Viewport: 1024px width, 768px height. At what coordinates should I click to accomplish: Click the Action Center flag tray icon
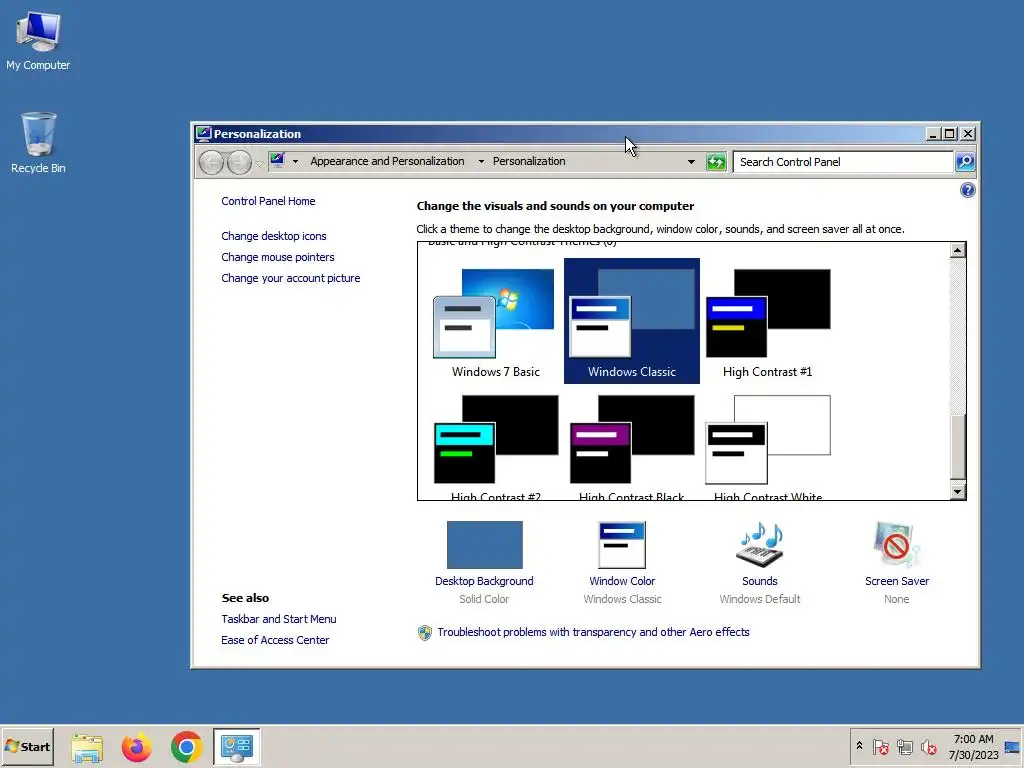tap(880, 746)
